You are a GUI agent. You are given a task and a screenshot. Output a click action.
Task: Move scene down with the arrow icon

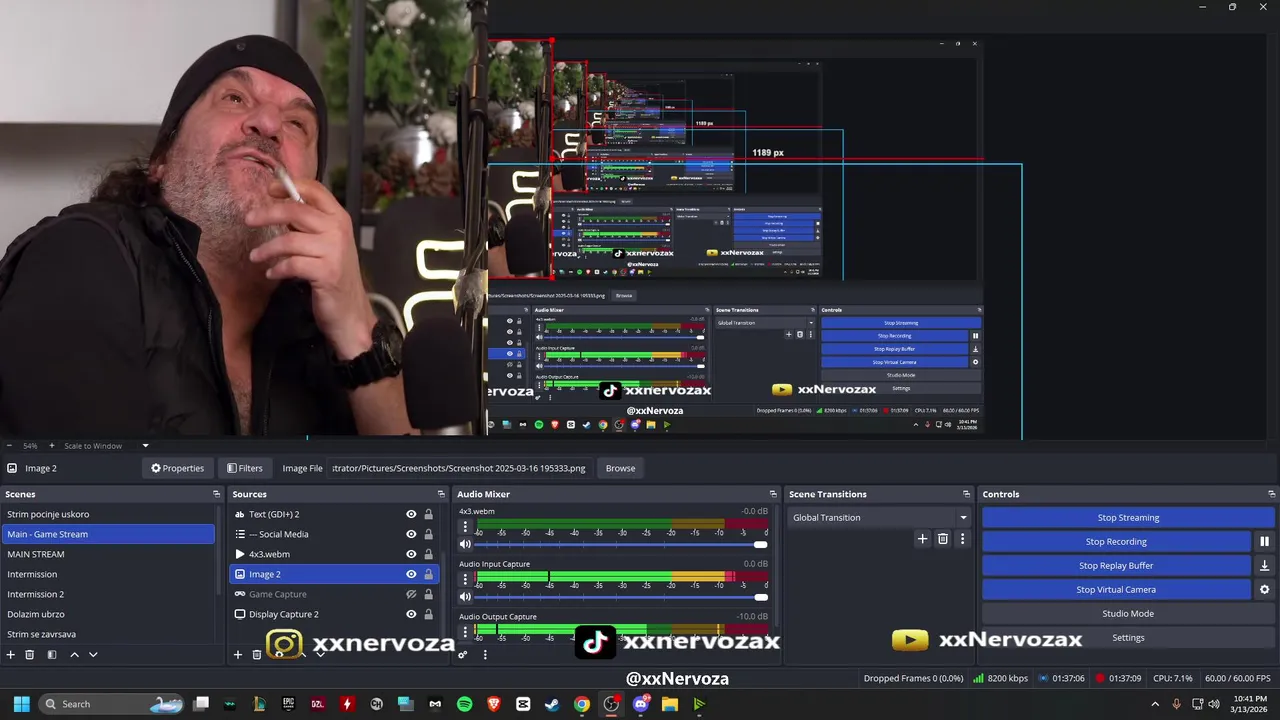[93, 654]
